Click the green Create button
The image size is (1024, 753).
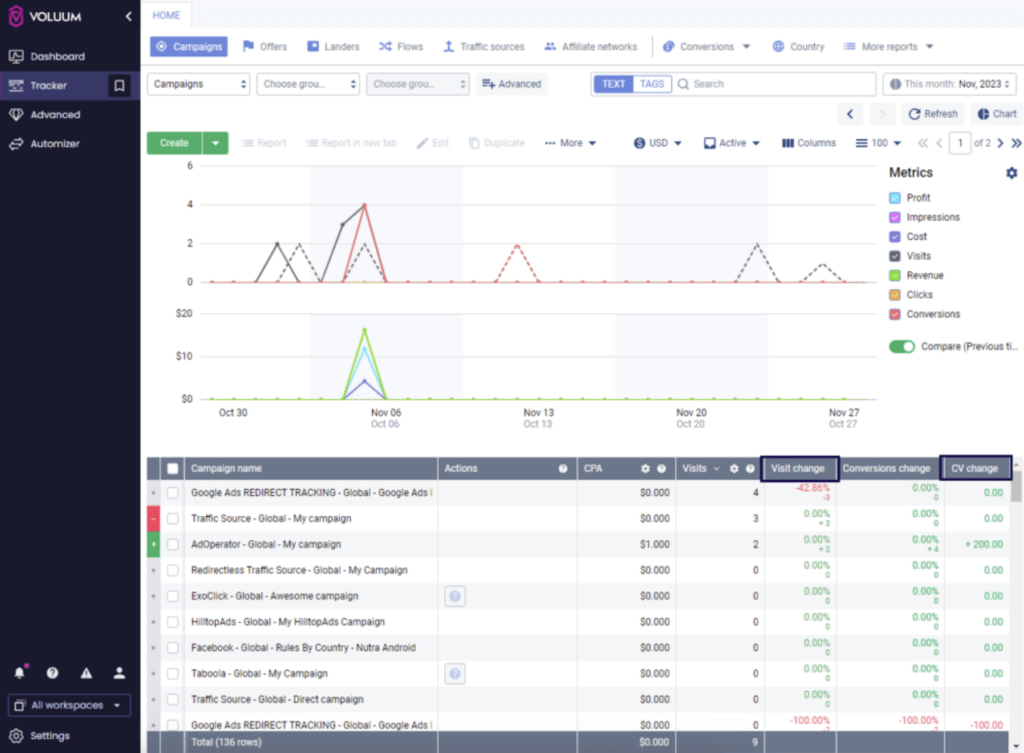[x=174, y=143]
